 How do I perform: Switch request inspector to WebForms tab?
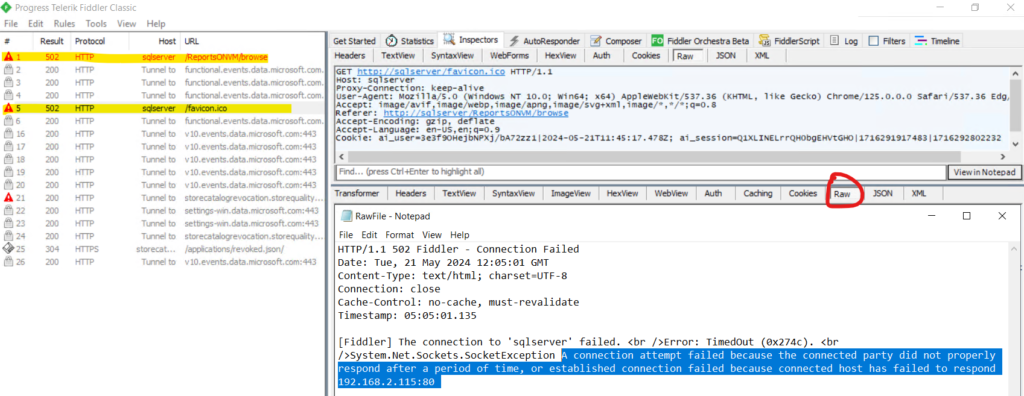point(509,56)
